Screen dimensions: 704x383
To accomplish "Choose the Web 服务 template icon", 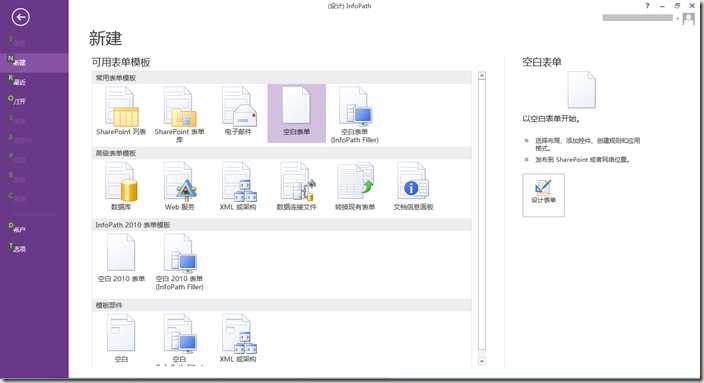I will pyautogui.click(x=180, y=186).
